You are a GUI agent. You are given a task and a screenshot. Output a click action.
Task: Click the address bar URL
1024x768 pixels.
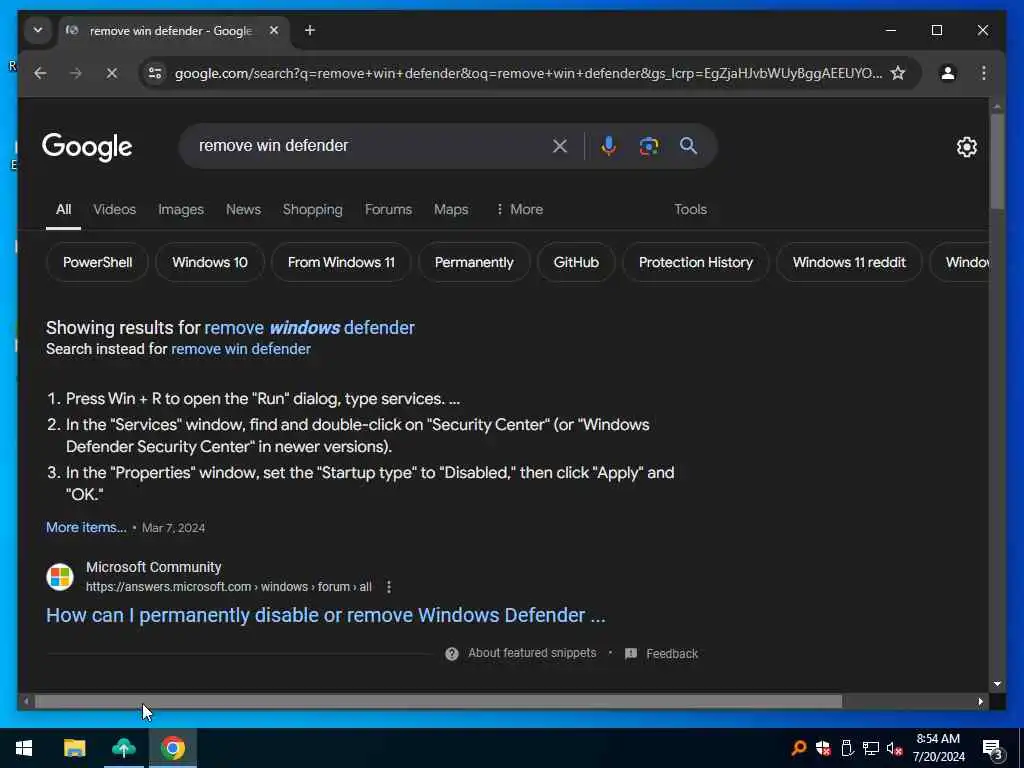(528, 73)
